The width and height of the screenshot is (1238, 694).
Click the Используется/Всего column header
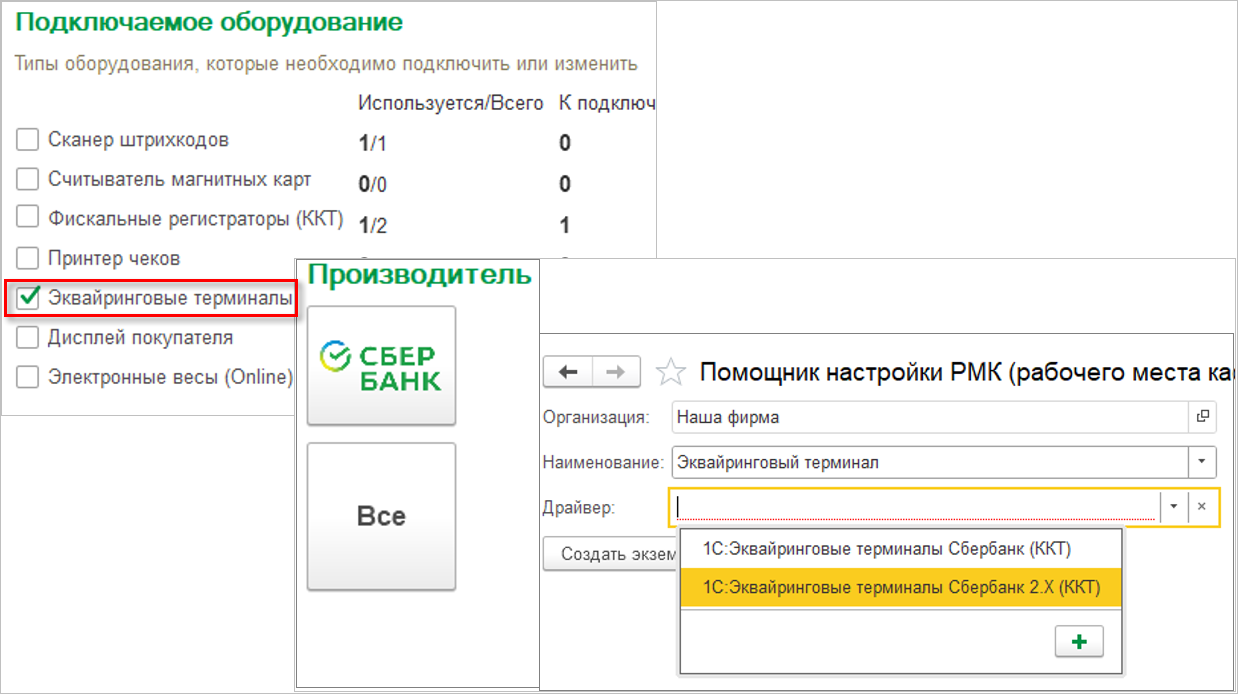pyautogui.click(x=451, y=103)
